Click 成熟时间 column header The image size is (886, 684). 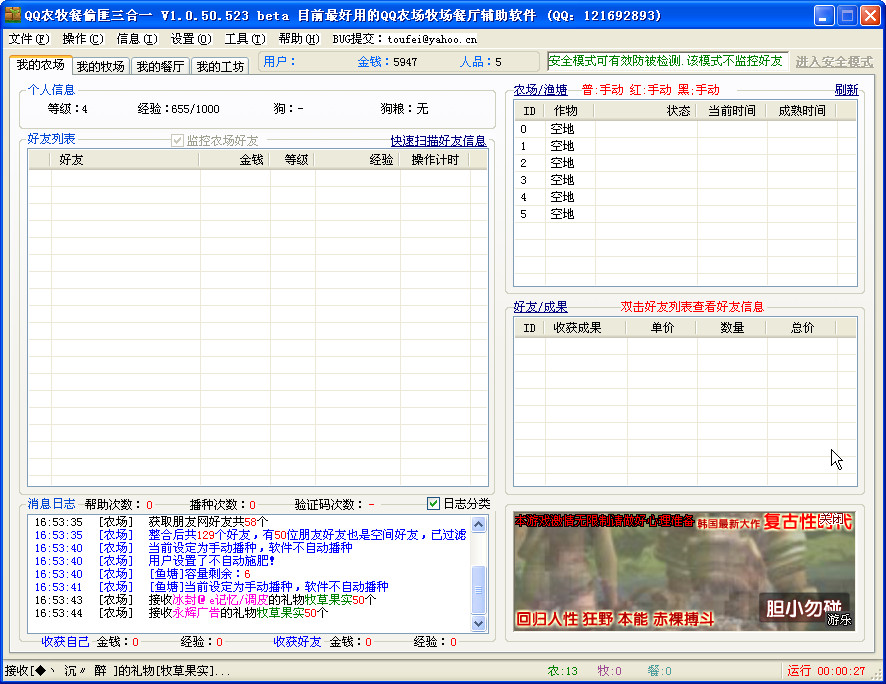pos(801,111)
